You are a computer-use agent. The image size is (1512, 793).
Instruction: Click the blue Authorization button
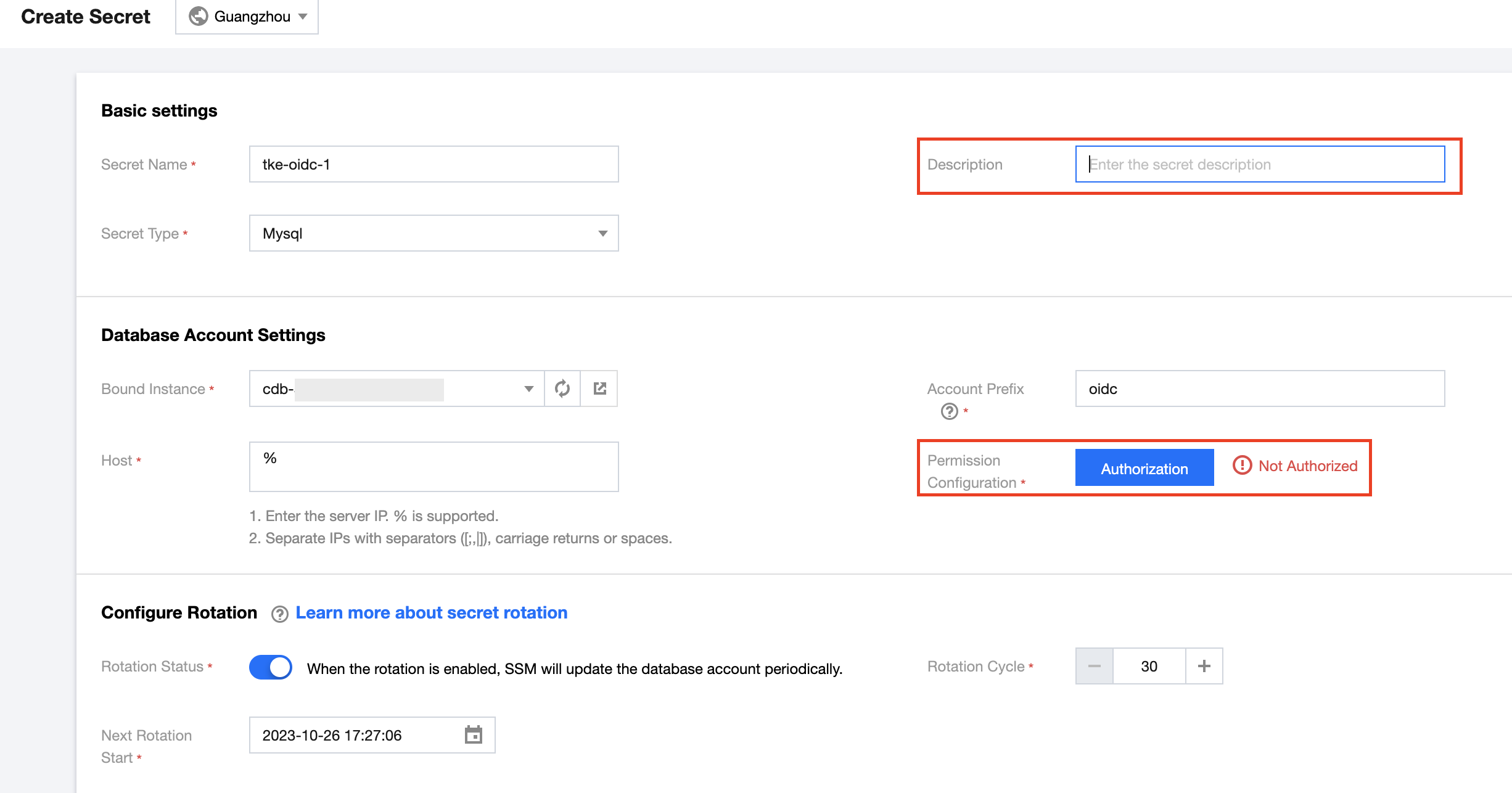pos(1144,468)
